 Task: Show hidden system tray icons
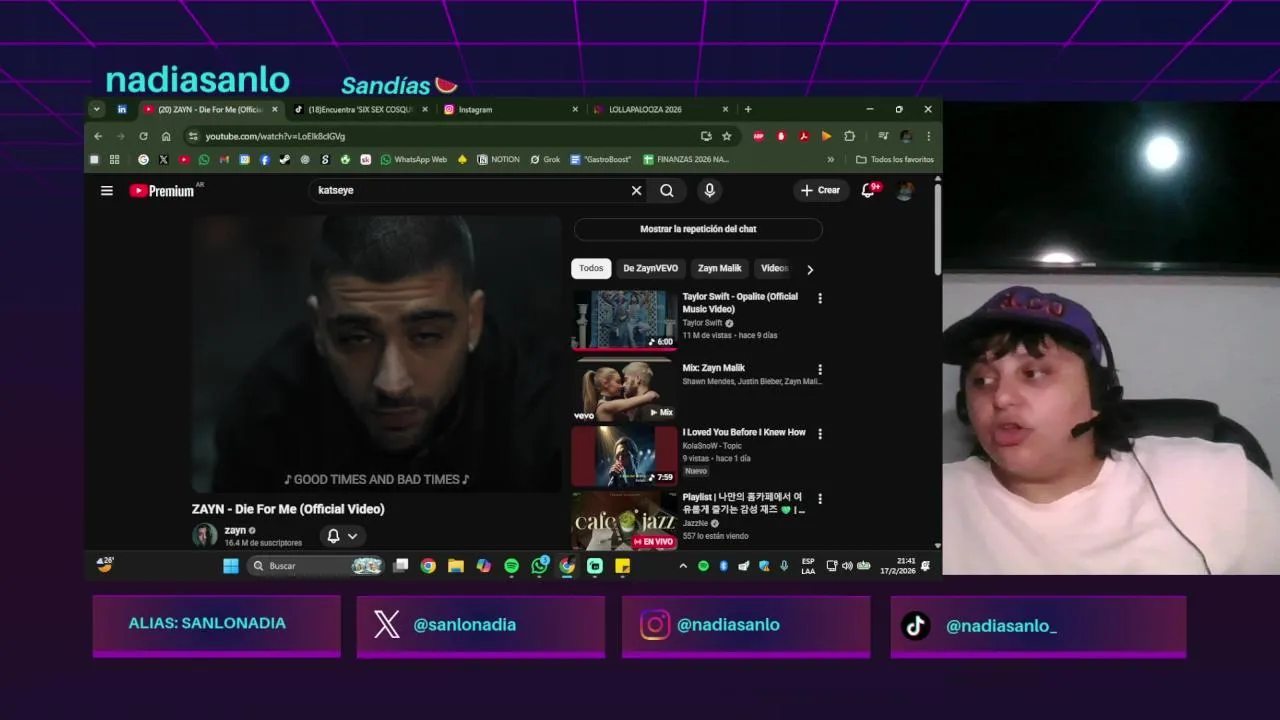pos(683,566)
